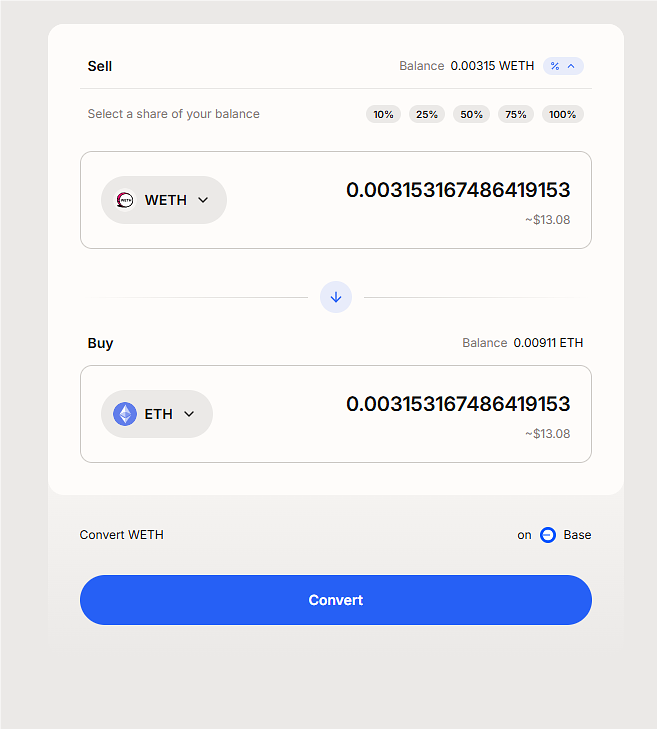Click the Base network logo icon

point(548,535)
